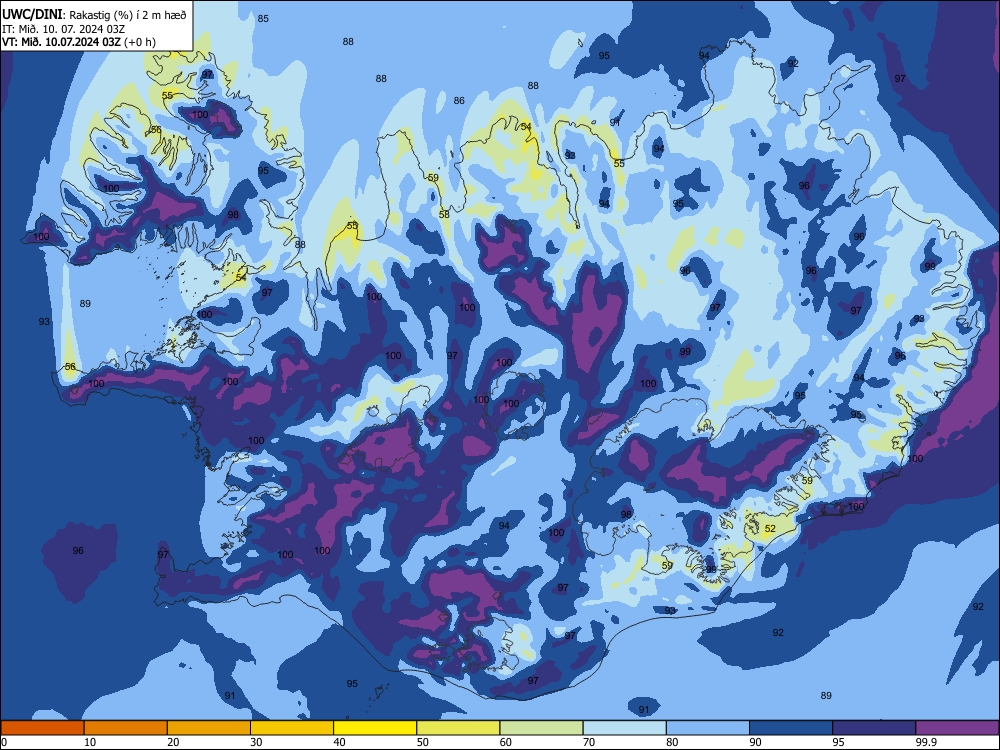The height and width of the screenshot is (750, 1000).
Task: Pick the light green 60–70 legend swatch
Action: click(x=541, y=728)
